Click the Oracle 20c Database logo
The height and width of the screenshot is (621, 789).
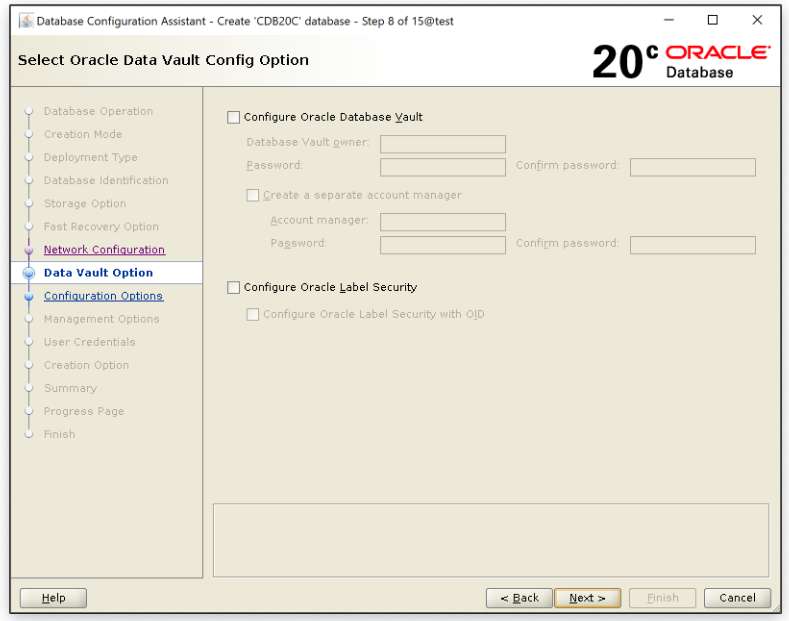pyautogui.click(x=681, y=61)
